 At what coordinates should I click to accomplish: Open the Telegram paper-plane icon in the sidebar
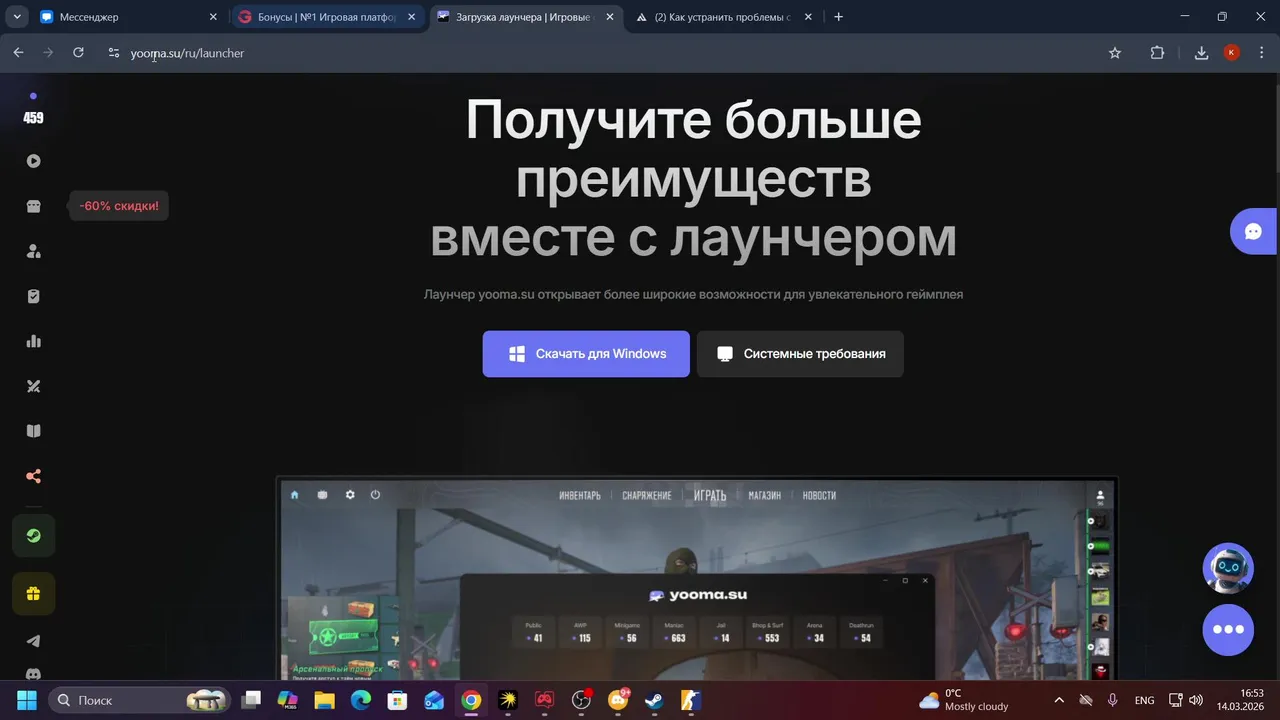click(x=33, y=641)
